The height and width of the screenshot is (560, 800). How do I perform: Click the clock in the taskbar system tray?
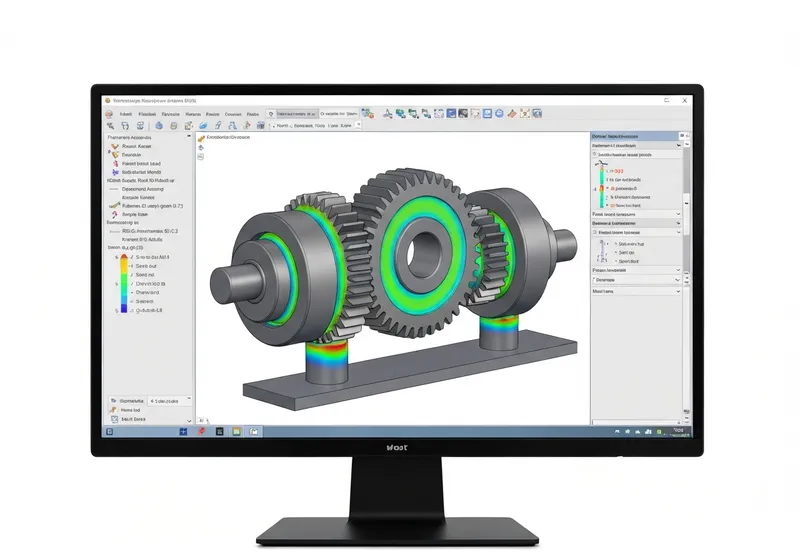[x=678, y=431]
